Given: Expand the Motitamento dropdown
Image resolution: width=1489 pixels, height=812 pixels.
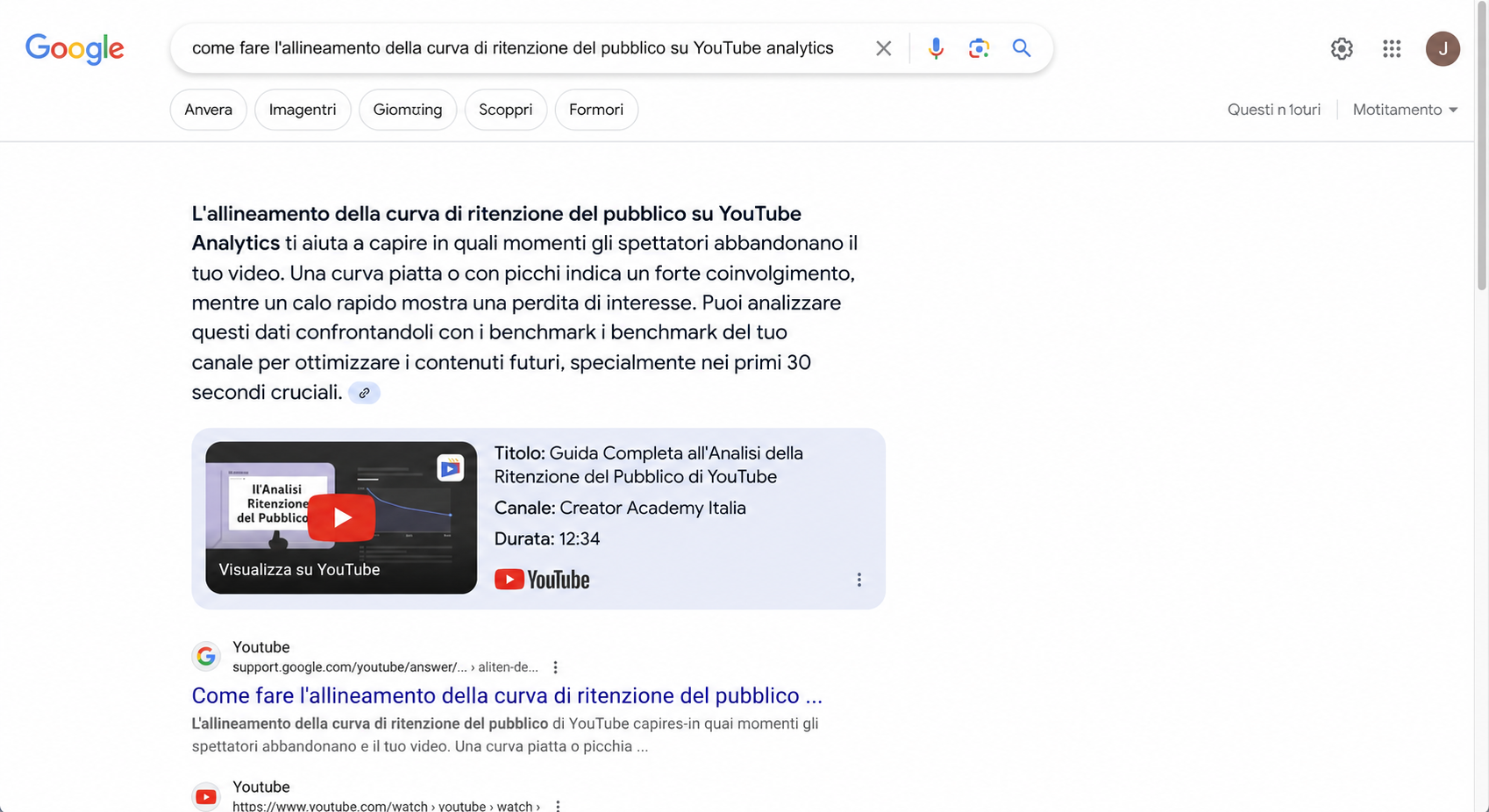Looking at the screenshot, I should pyautogui.click(x=1405, y=110).
